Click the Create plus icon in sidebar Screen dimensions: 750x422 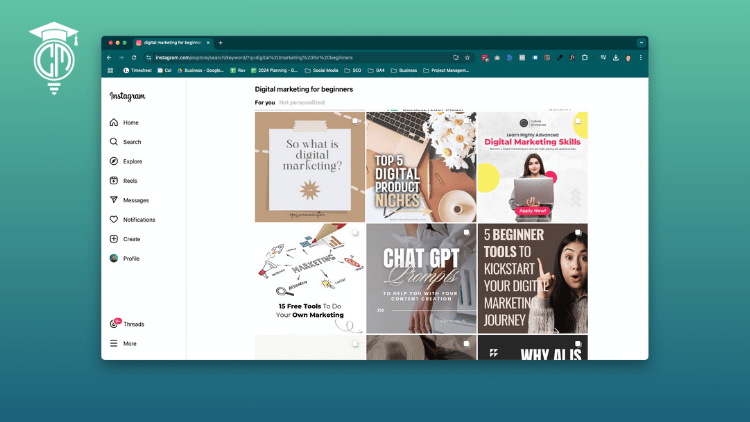pos(114,239)
